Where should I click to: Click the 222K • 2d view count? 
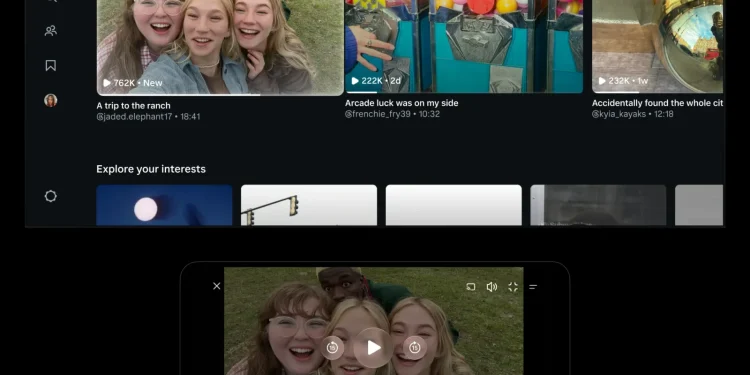[x=376, y=81]
